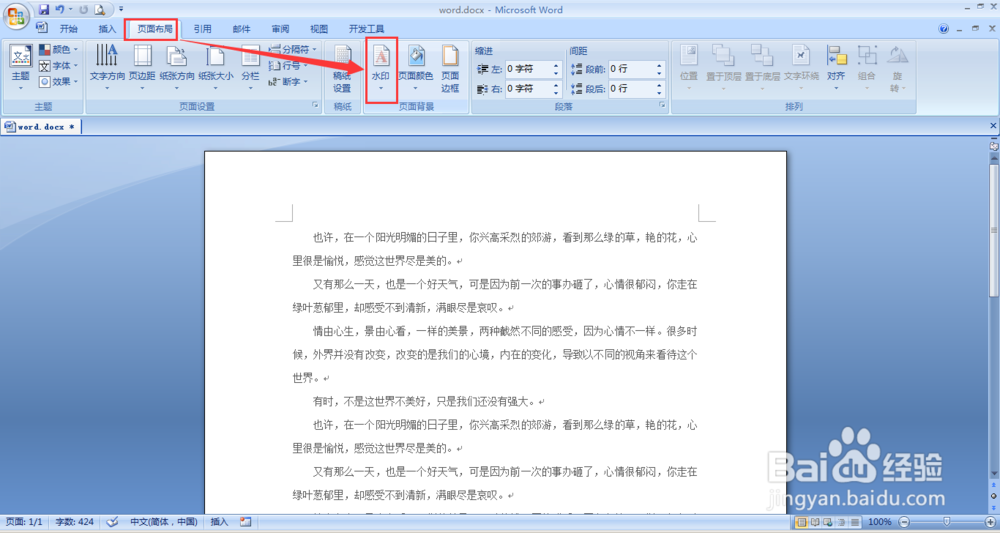This screenshot has height=533, width=1000.
Task: Expand the 分隔符 breaks dropdown
Action: coord(293,49)
